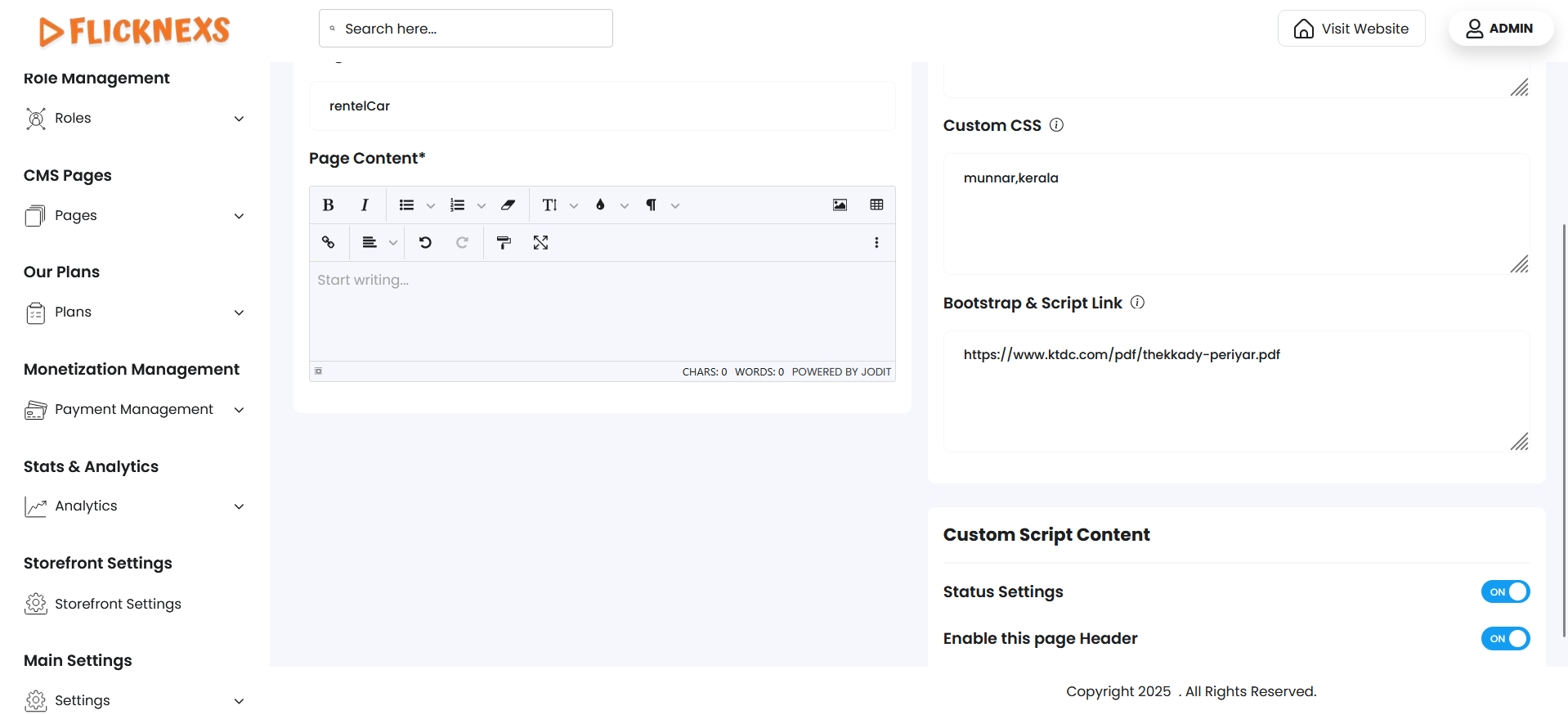Click the eraser clear formatting icon
The image size is (1568, 715).
[508, 205]
